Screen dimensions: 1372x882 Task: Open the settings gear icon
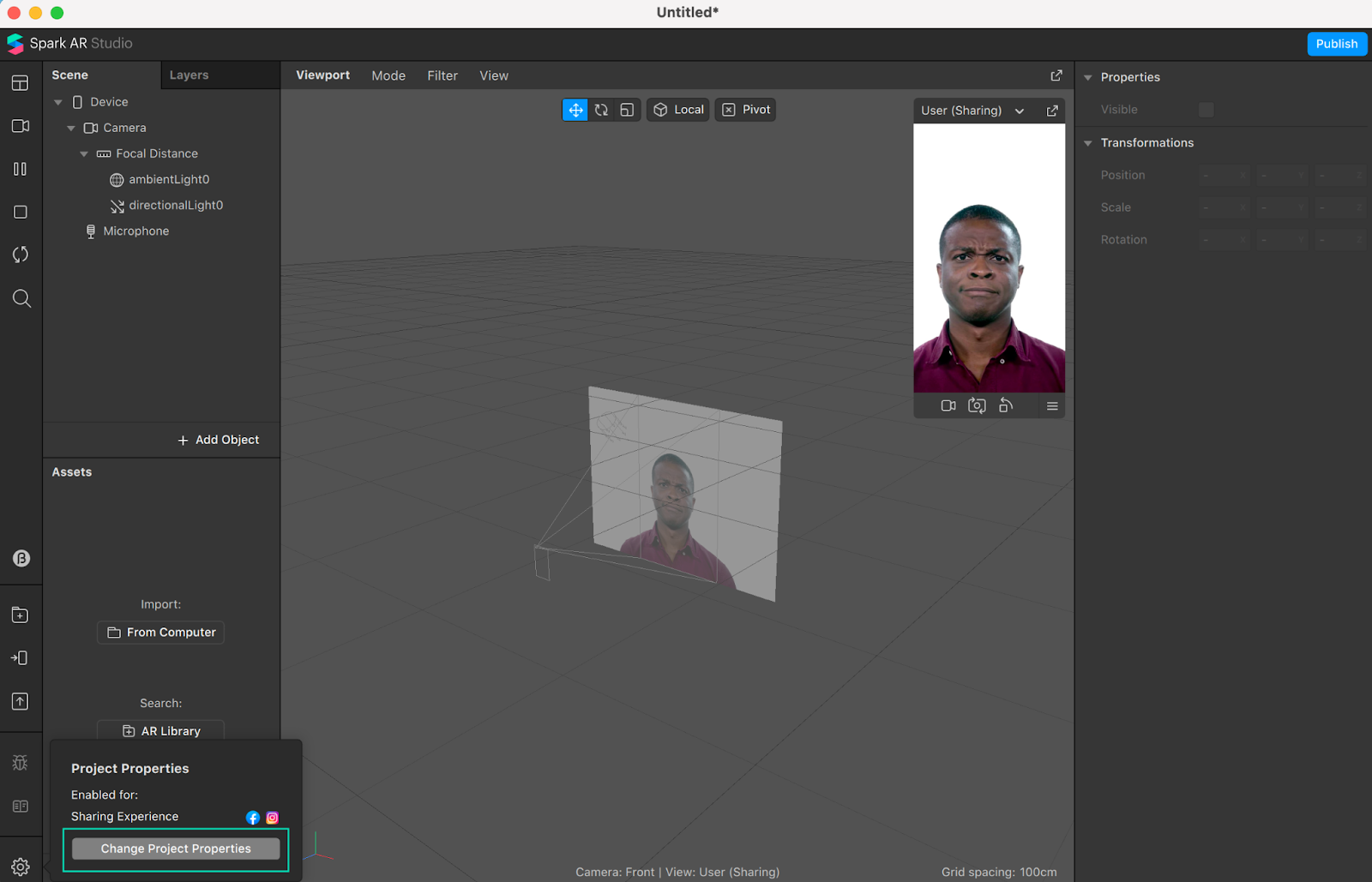(x=21, y=867)
